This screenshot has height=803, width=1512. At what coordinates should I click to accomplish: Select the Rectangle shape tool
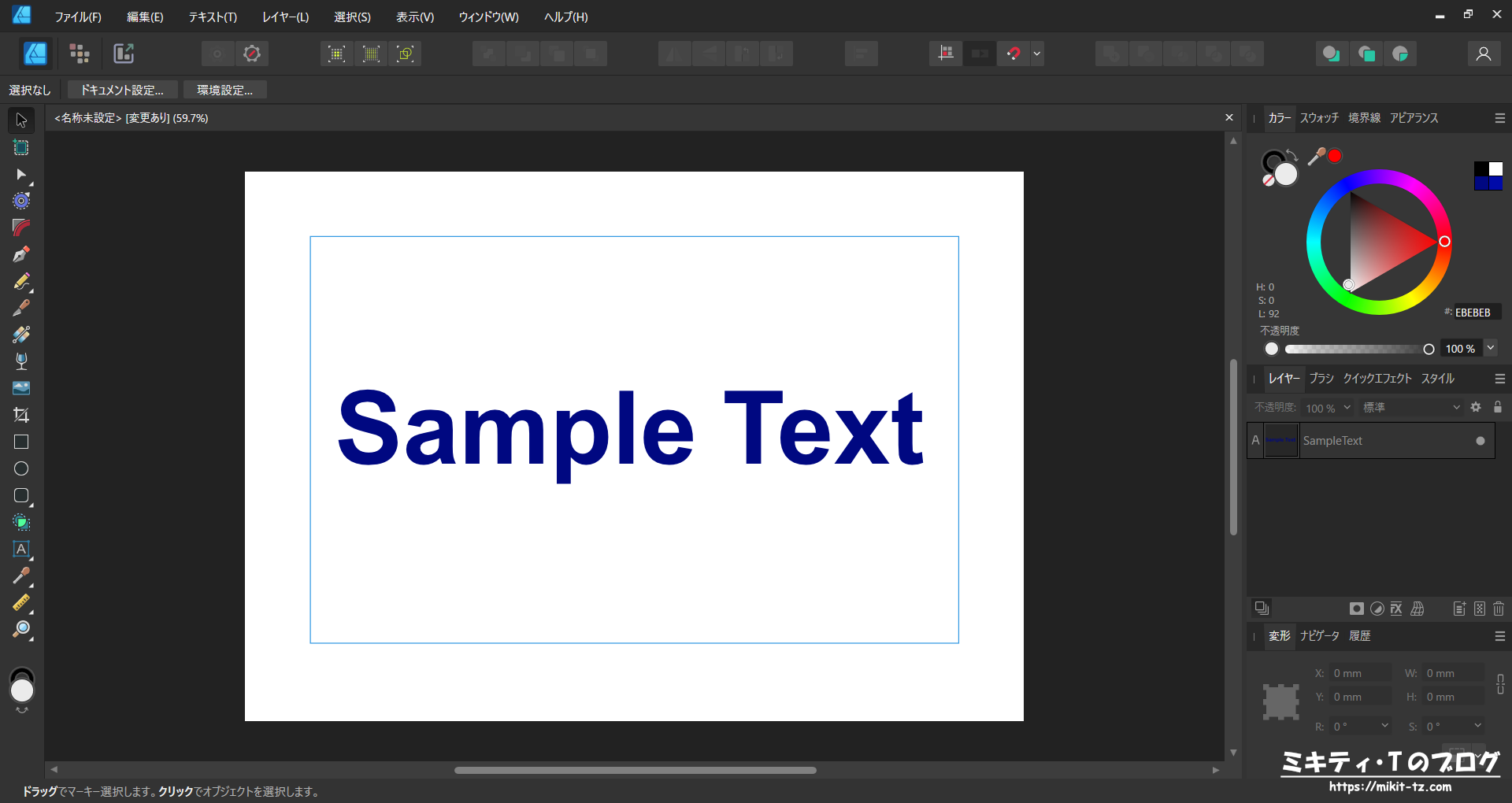click(x=21, y=442)
